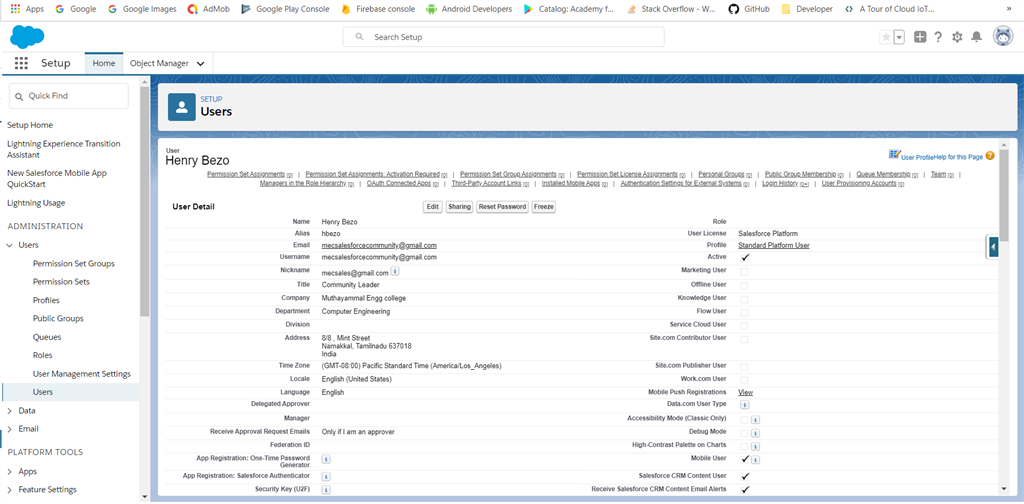This screenshot has height=504, width=1024.
Task: Click High-Contrast Palette on Charts info icon
Action: click(755, 447)
